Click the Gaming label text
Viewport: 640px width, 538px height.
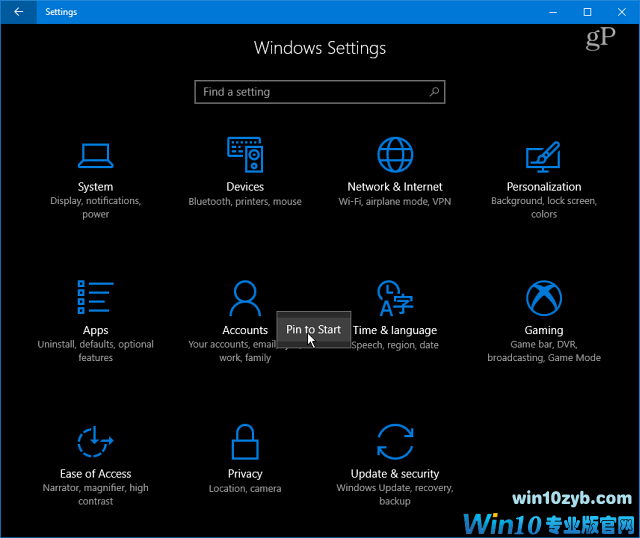click(x=544, y=330)
